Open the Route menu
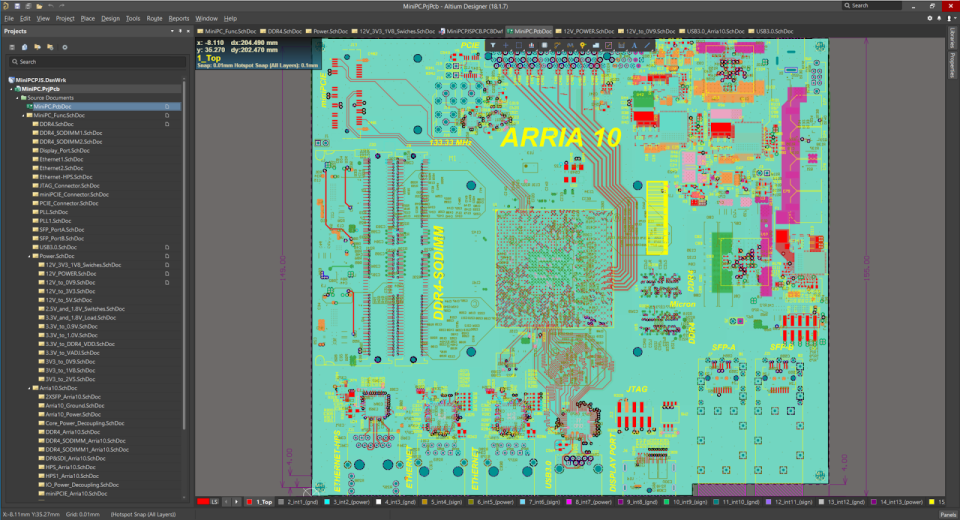This screenshot has width=960, height=520. [154, 18]
